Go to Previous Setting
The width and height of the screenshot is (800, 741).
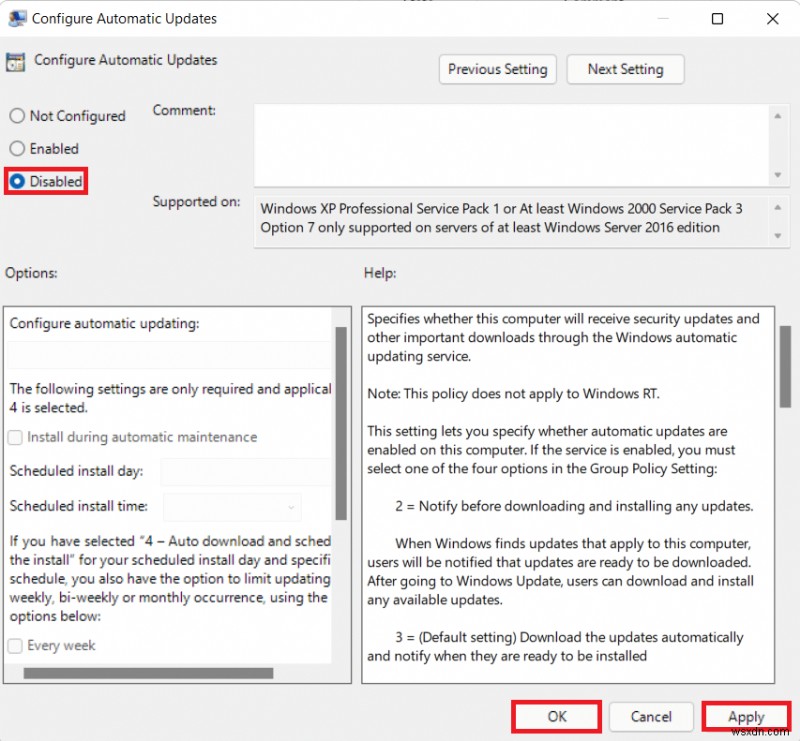coord(497,69)
